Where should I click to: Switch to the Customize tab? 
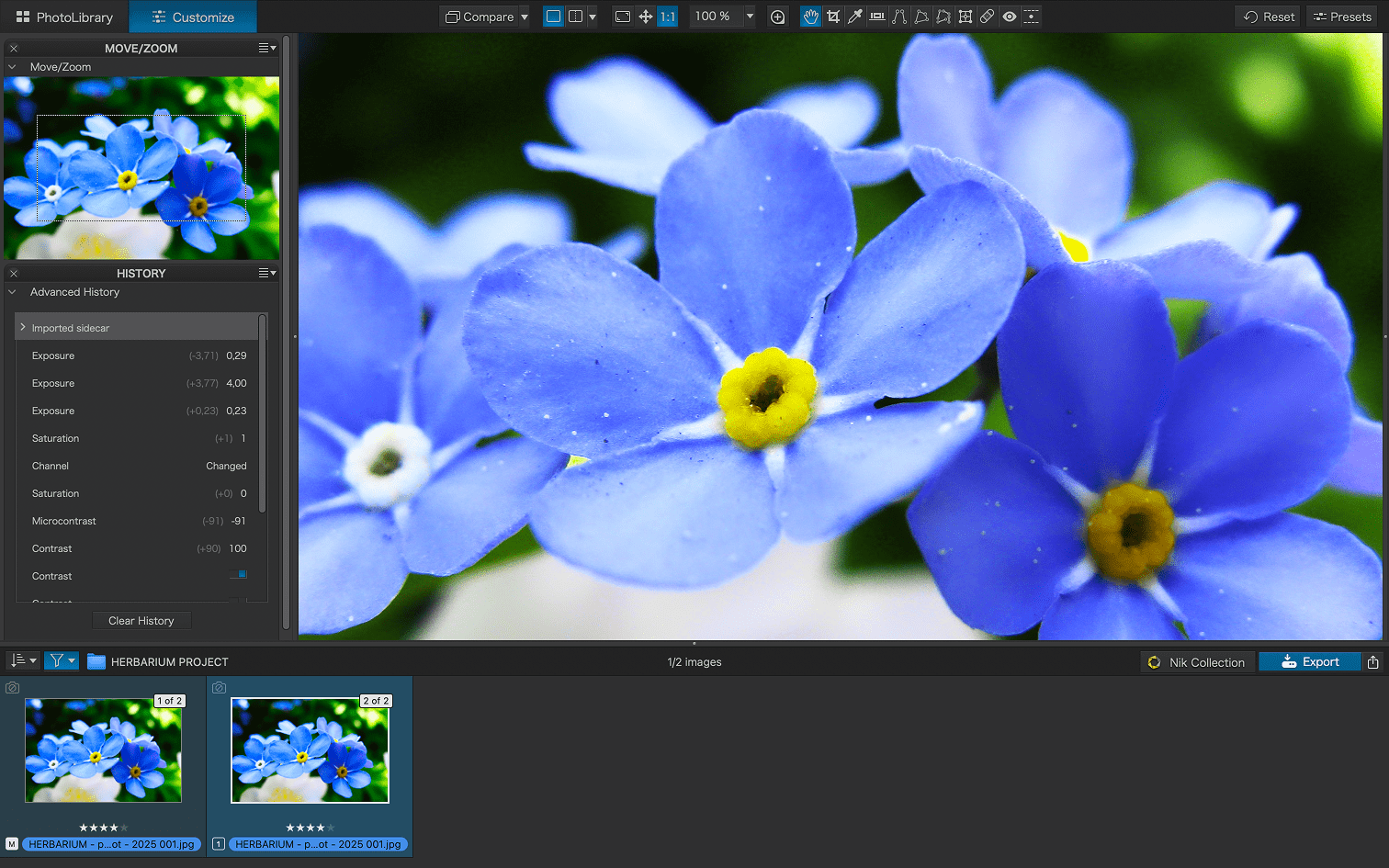coord(193,17)
